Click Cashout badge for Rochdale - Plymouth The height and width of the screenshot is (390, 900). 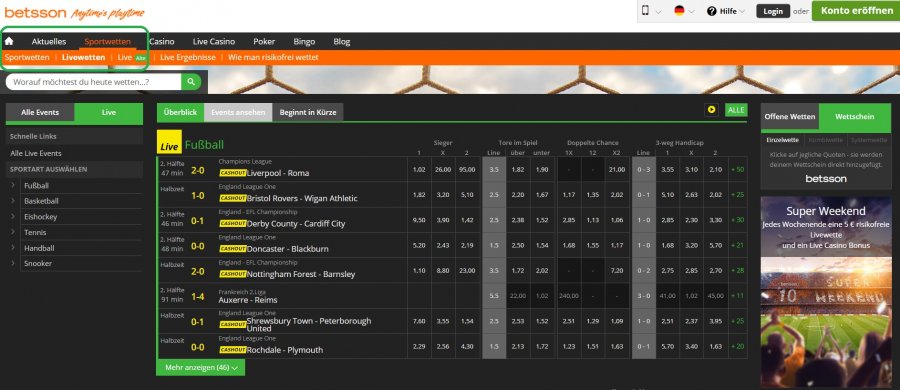click(x=233, y=350)
